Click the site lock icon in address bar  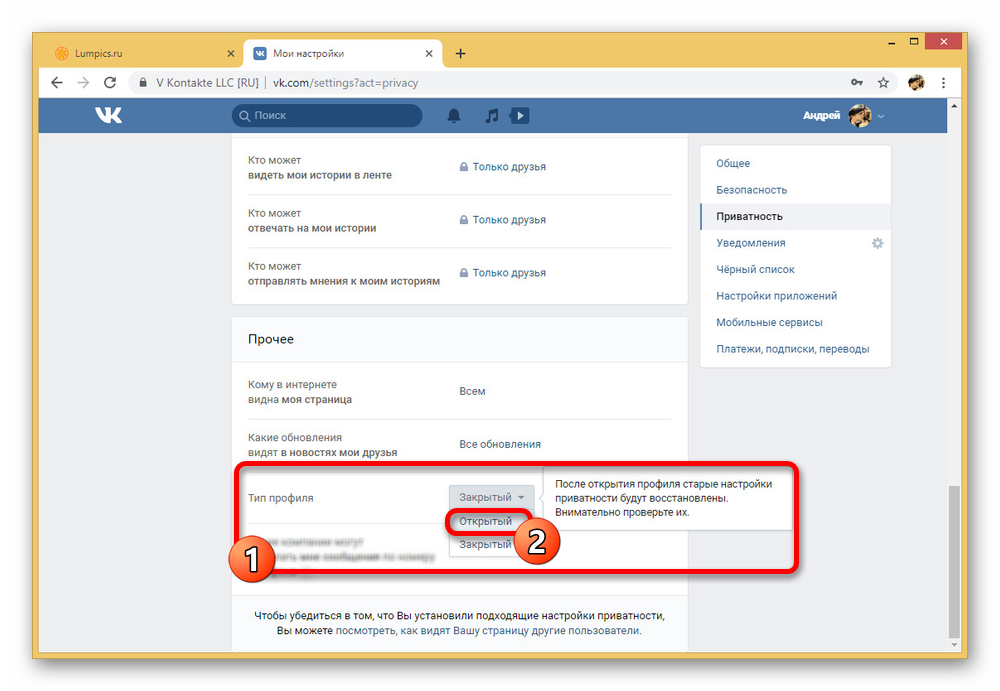143,82
